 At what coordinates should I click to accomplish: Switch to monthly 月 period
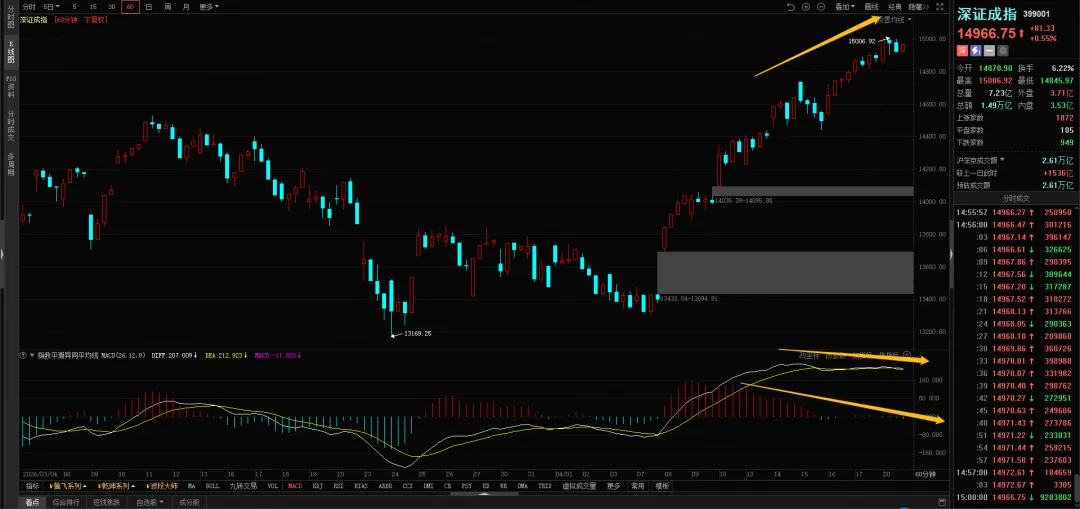[x=186, y=6]
